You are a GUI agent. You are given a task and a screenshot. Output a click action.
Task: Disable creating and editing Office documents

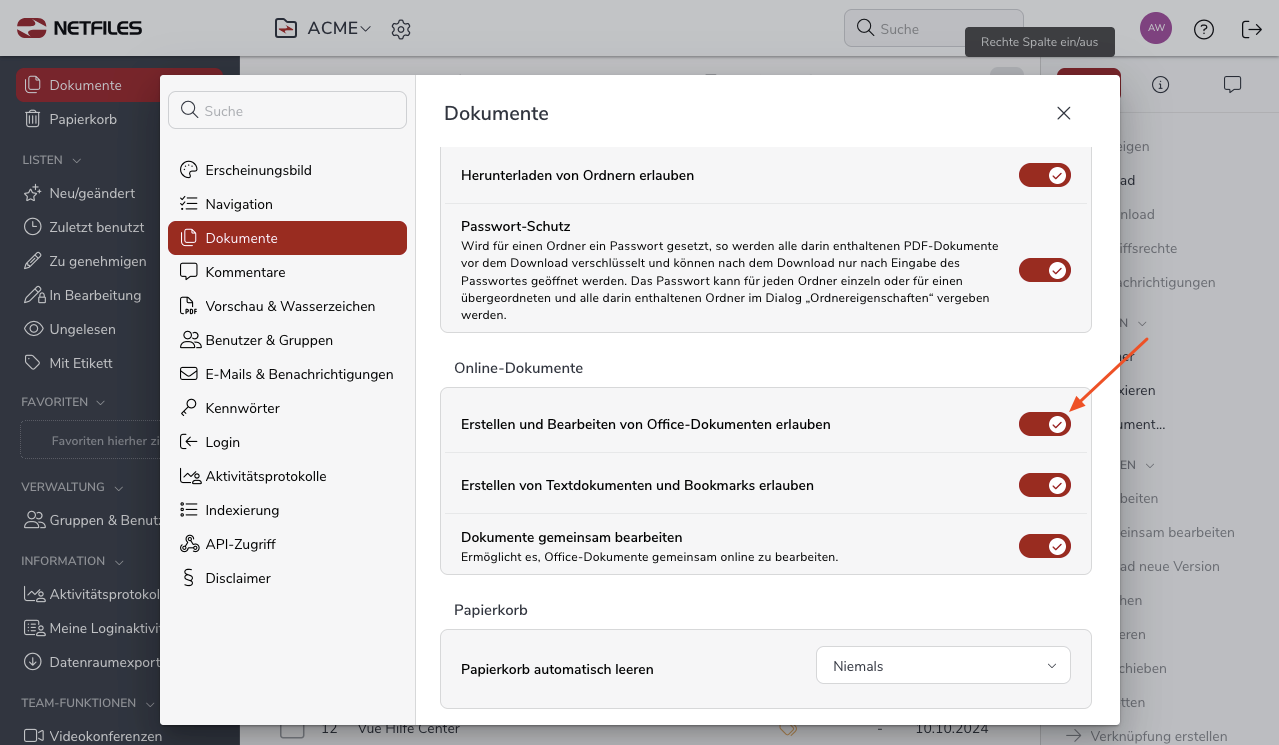click(1044, 424)
